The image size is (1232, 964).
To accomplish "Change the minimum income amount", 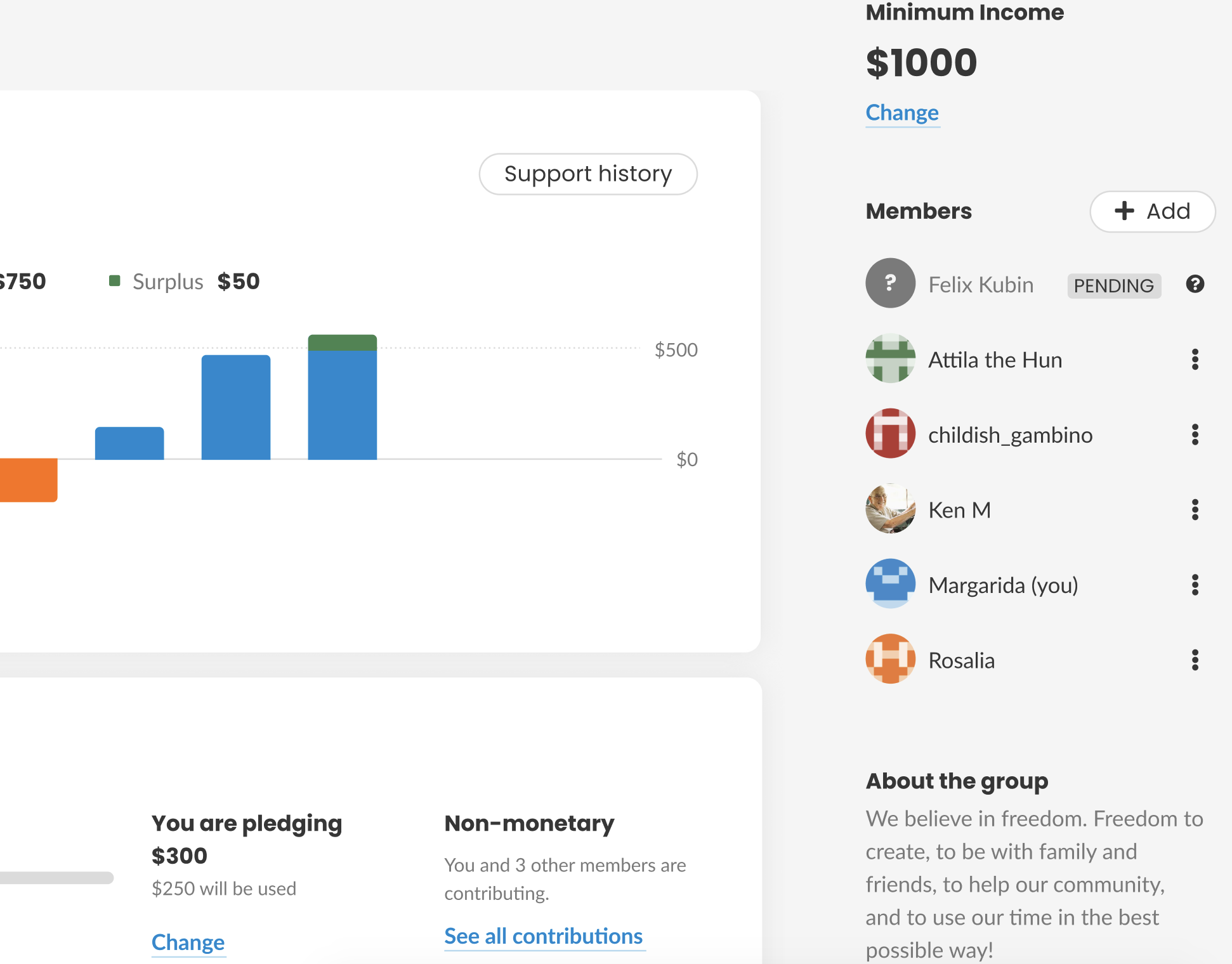I will (x=902, y=113).
